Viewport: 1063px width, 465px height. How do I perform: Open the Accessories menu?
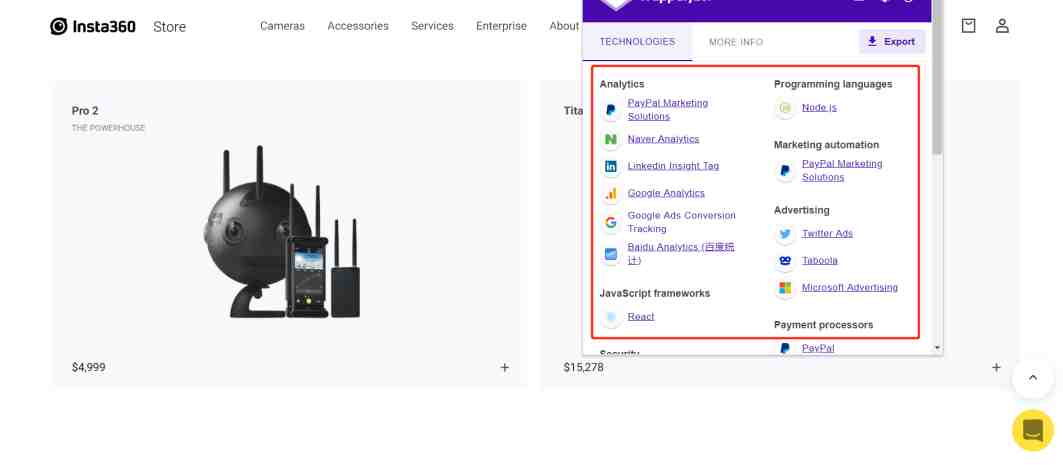358,26
